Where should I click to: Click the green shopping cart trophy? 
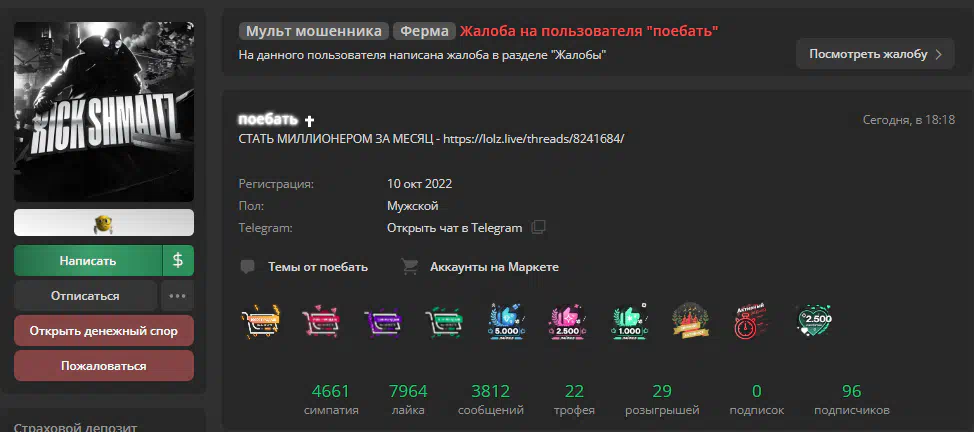(444, 322)
